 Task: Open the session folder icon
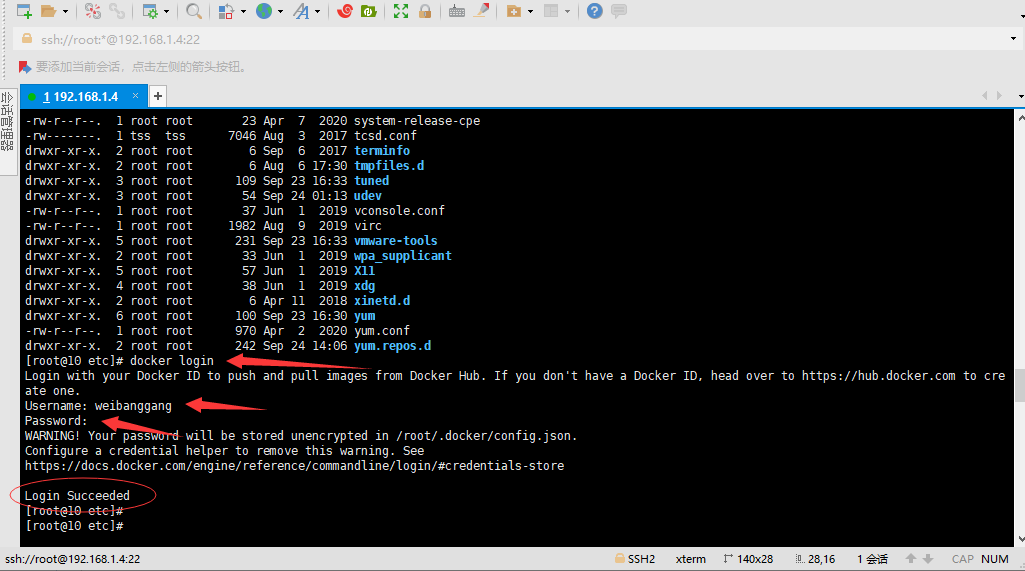(48, 11)
